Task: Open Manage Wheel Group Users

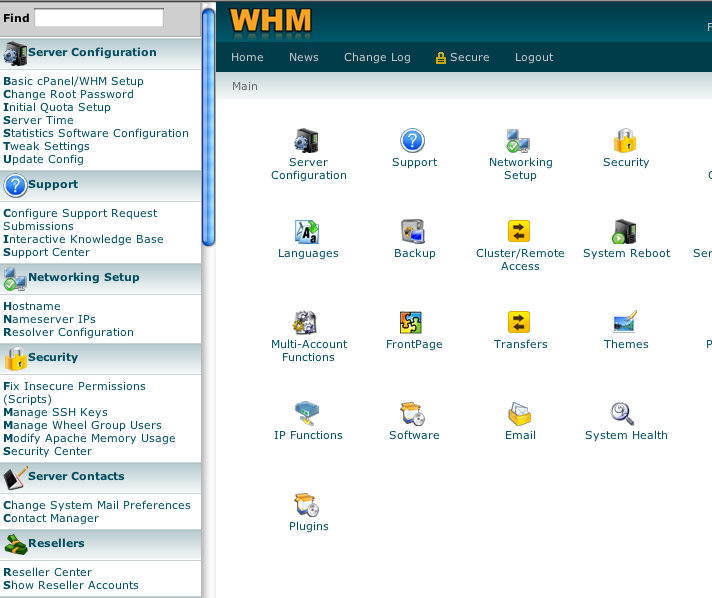Action: tap(83, 425)
